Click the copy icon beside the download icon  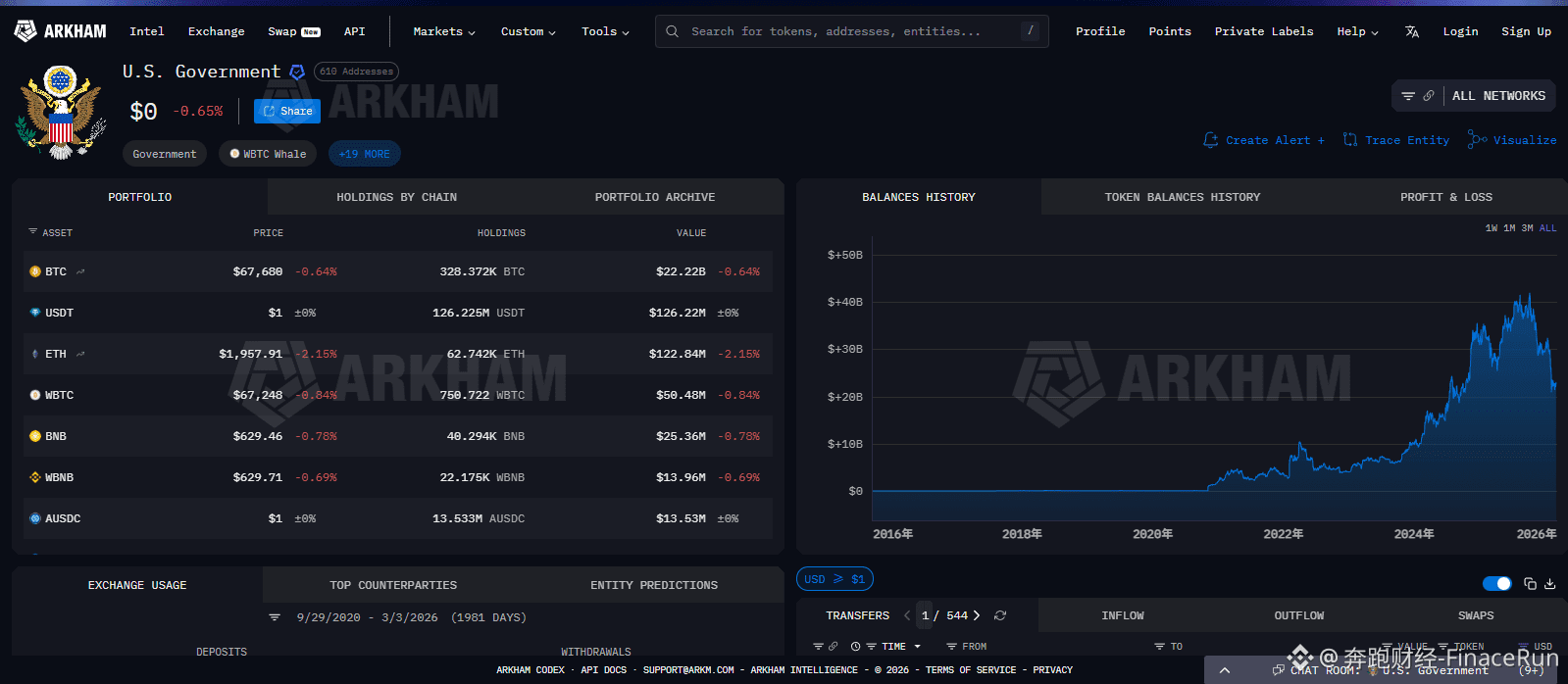[1530, 584]
